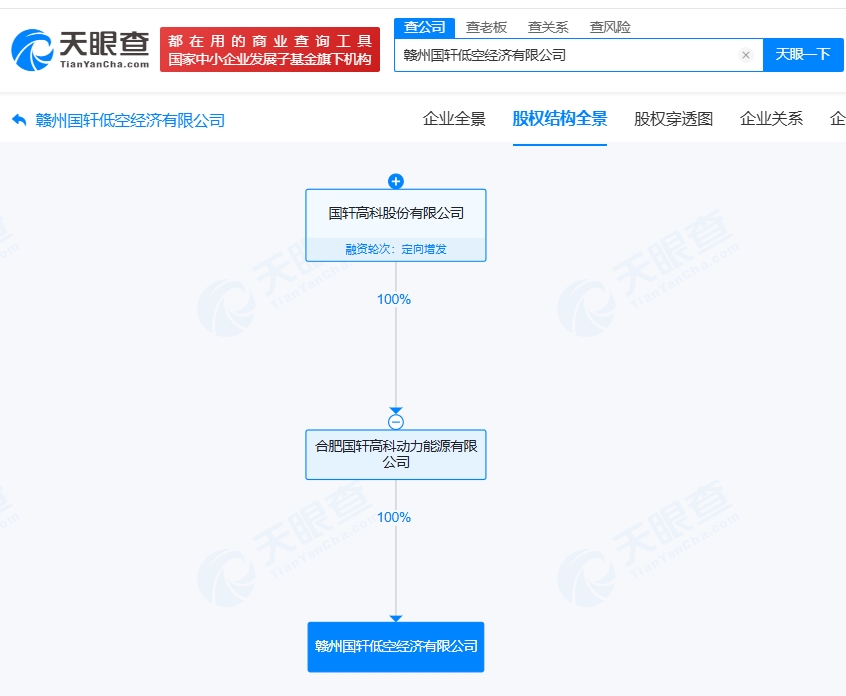
Task: Go to the 股权穿透图 tab
Action: point(673,119)
